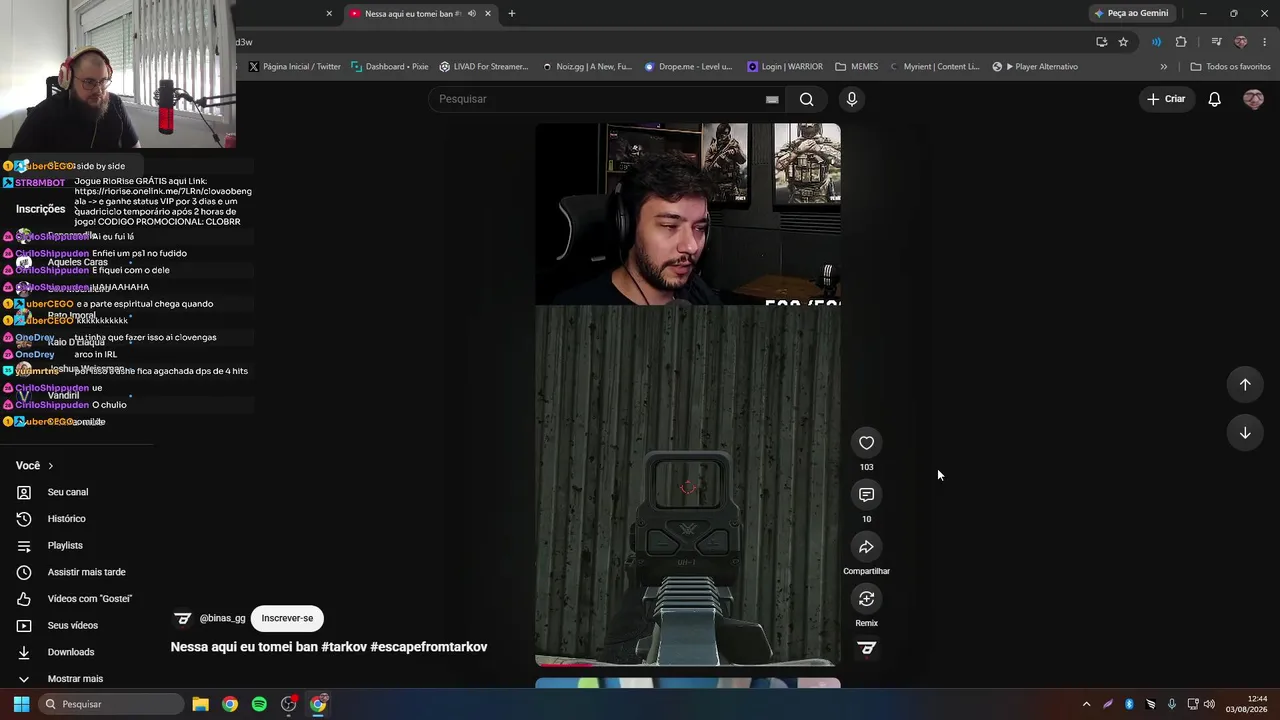Open the media controls icon in Chrome toolbar

(x=1216, y=42)
